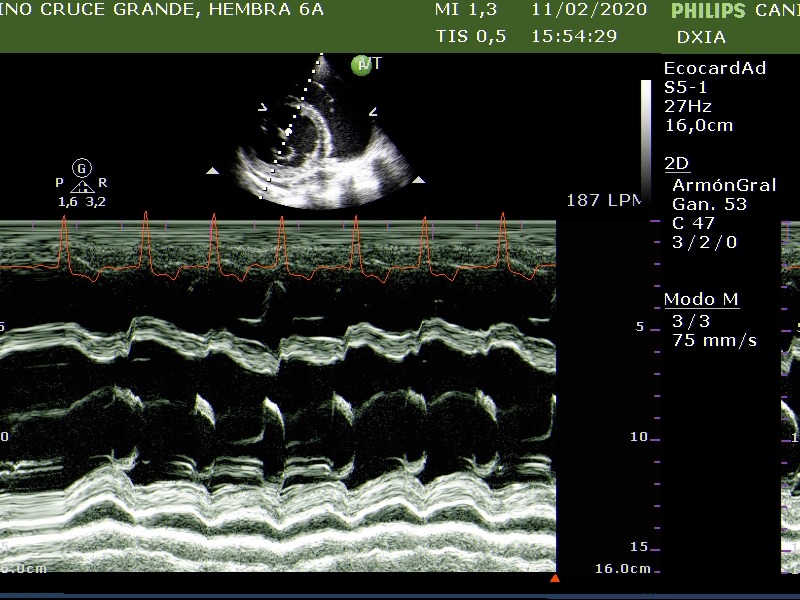Image resolution: width=800 pixels, height=600 pixels.
Task: Click the EcocardAd preset label
Action: pyautogui.click(x=715, y=68)
